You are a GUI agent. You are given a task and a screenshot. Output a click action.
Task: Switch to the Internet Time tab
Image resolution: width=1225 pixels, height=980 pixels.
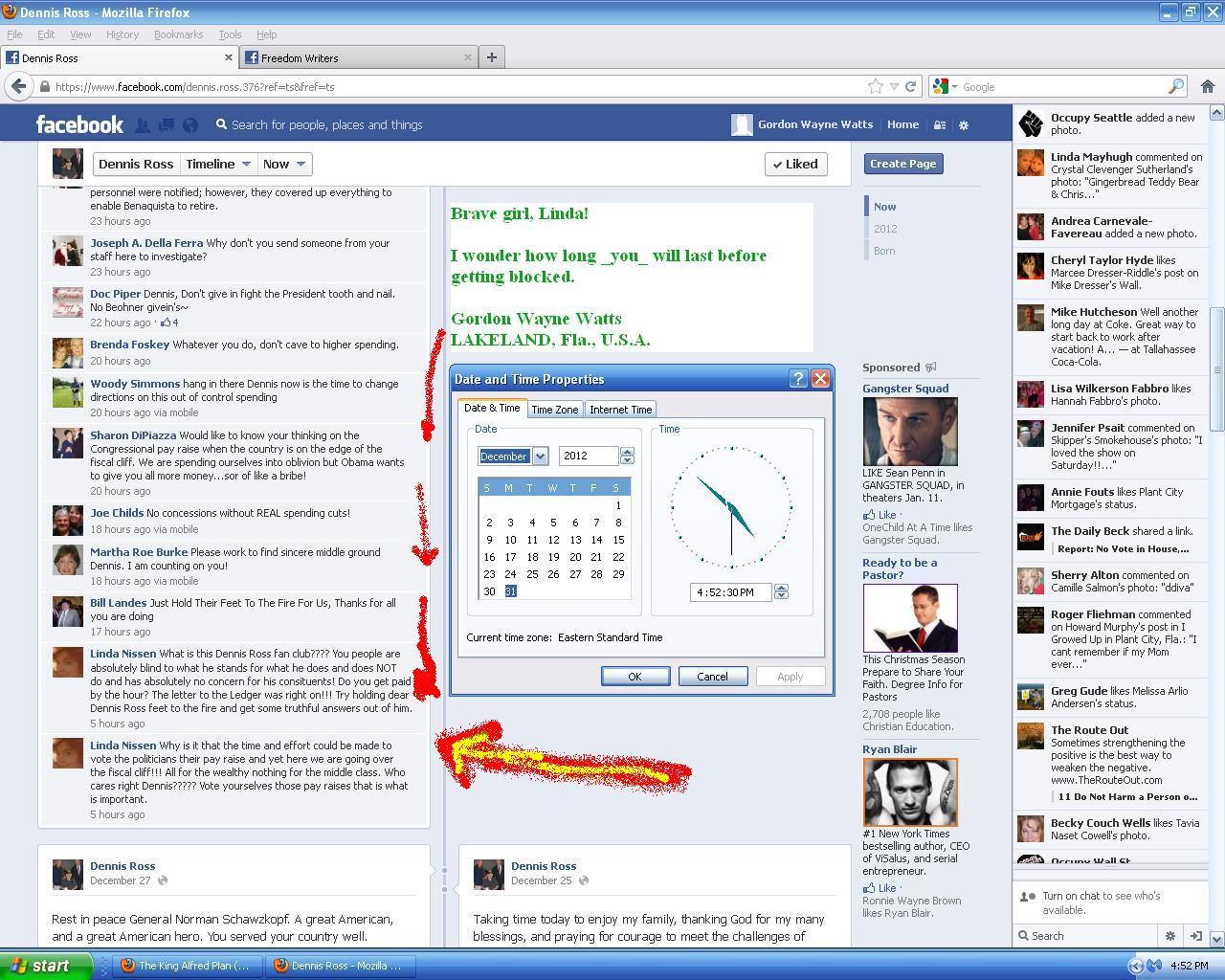621,410
